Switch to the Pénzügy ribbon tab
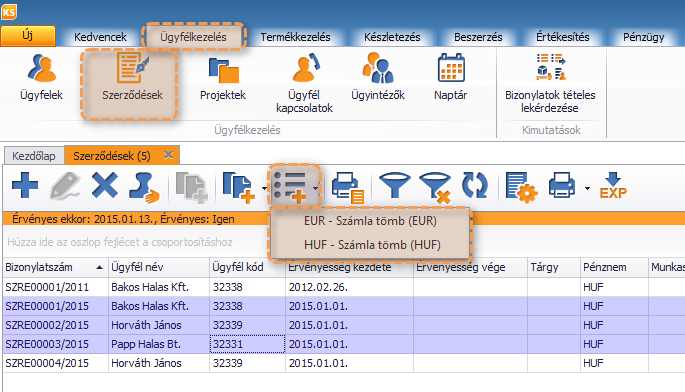685x392 pixels. coord(643,37)
